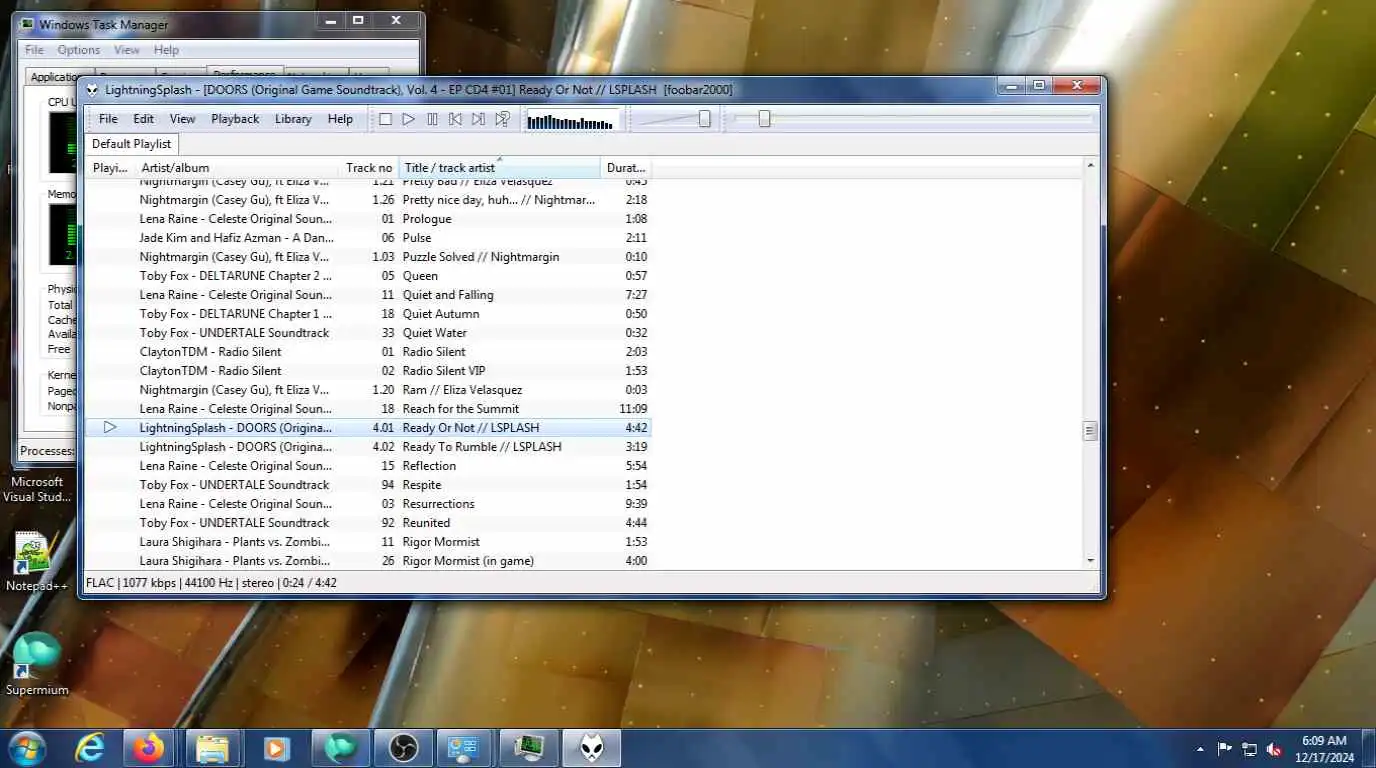Select the Reunited track
Image resolution: width=1376 pixels, height=768 pixels.
[368, 523]
